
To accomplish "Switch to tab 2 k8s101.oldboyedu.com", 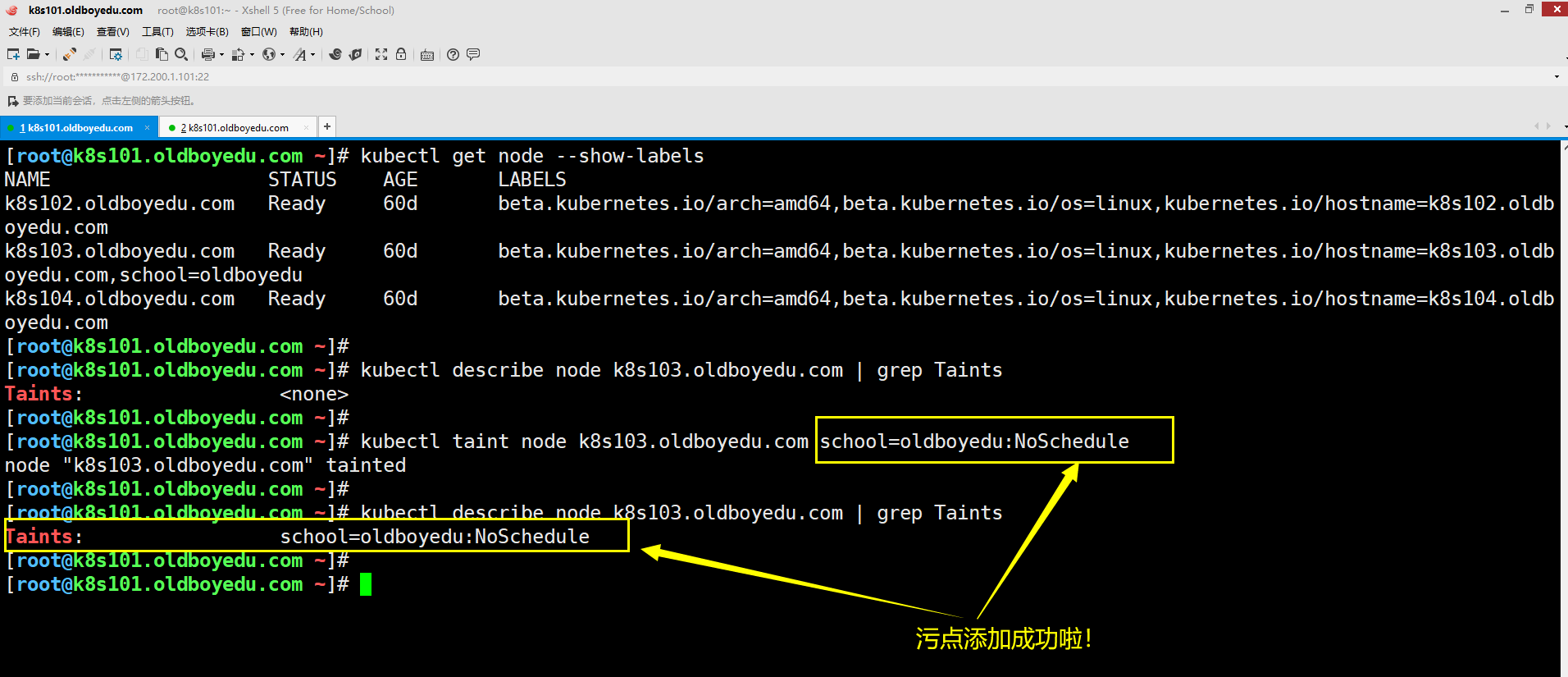I will (x=235, y=128).
